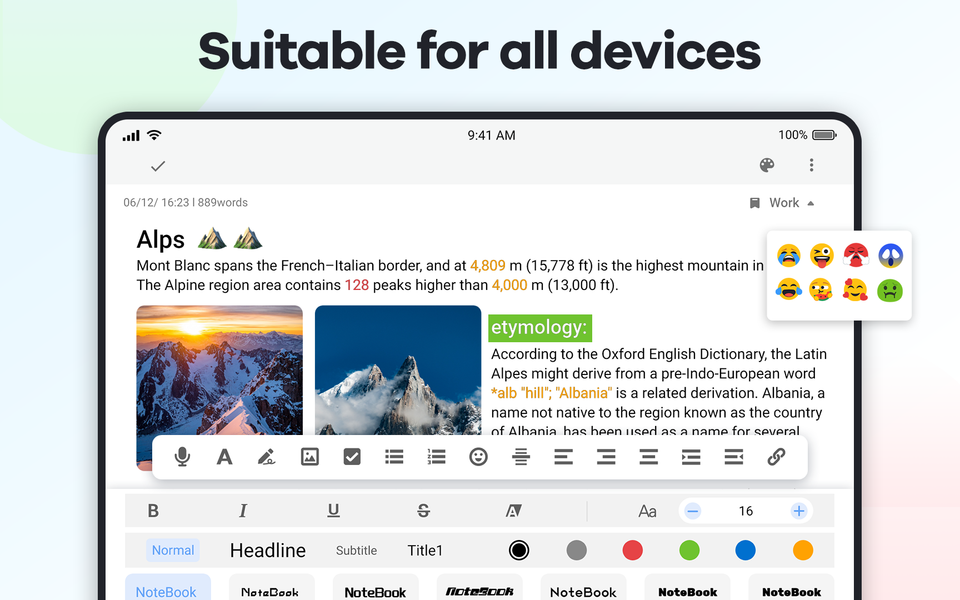Screen dimensions: 960x600
Task: Pick the red text color swatch
Action: click(x=632, y=550)
